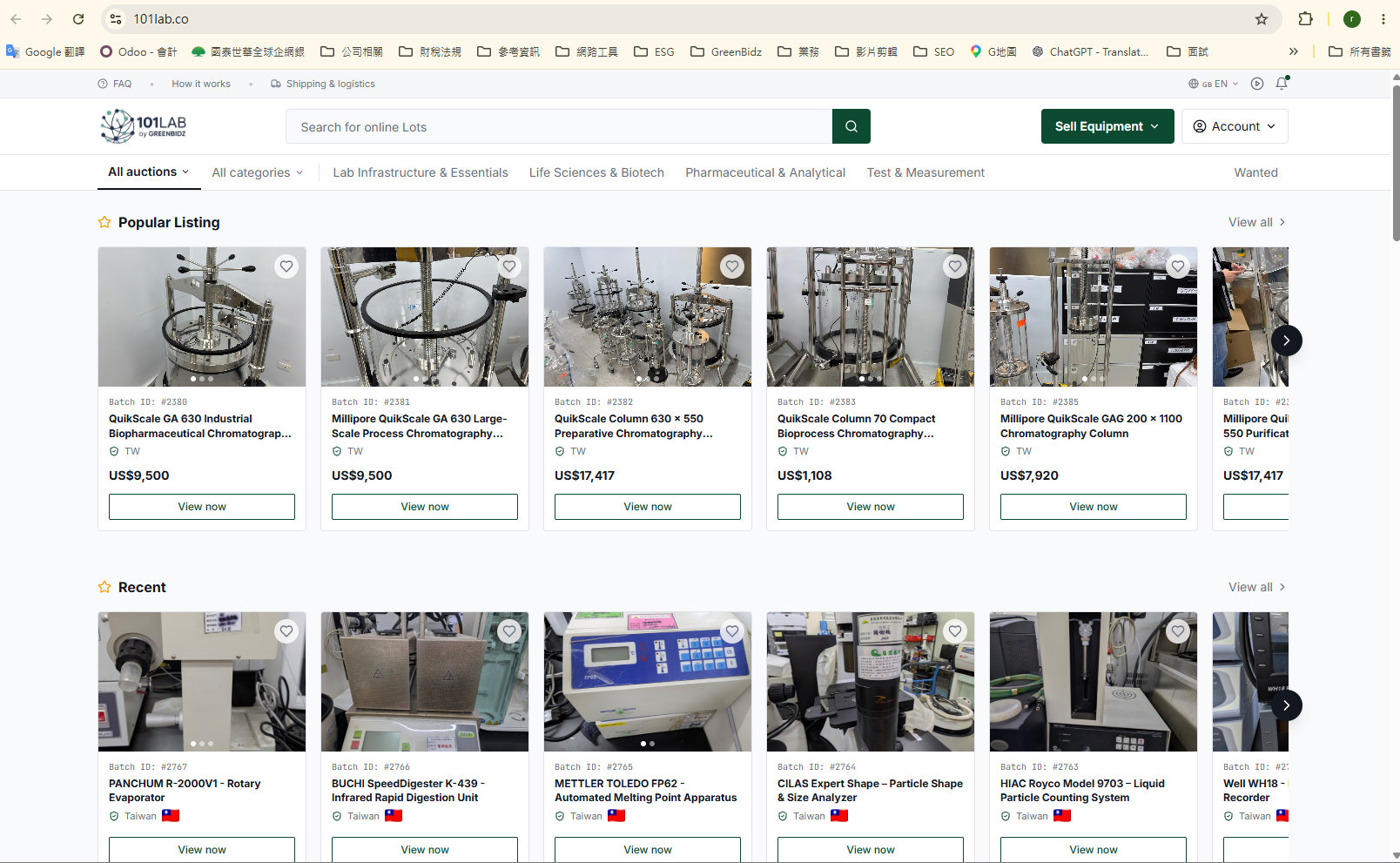Click View now for QuikScale GA 630 Industrial
The image size is (1400, 863).
pos(202,507)
